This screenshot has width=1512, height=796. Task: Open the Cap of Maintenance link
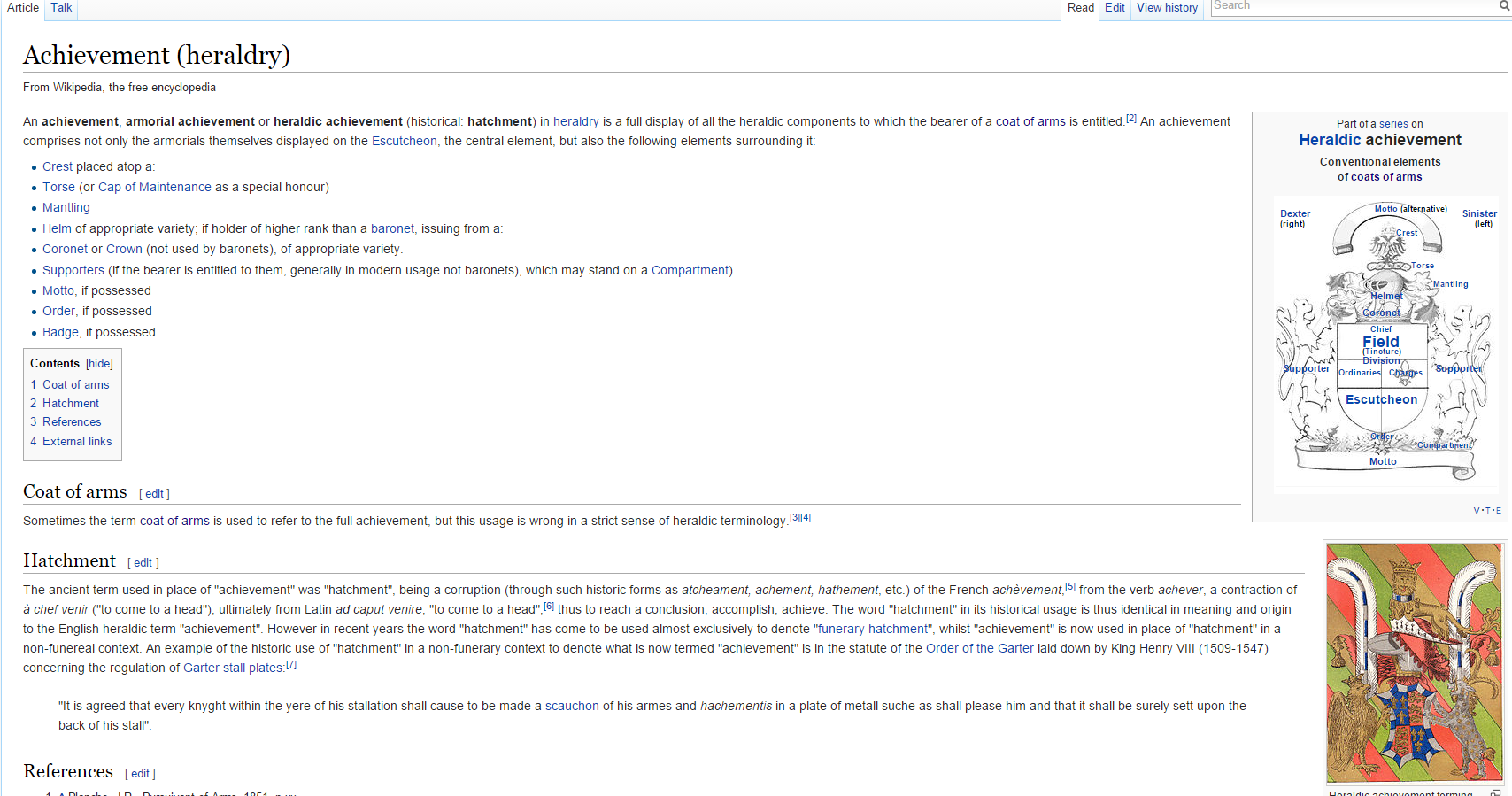pos(155,188)
